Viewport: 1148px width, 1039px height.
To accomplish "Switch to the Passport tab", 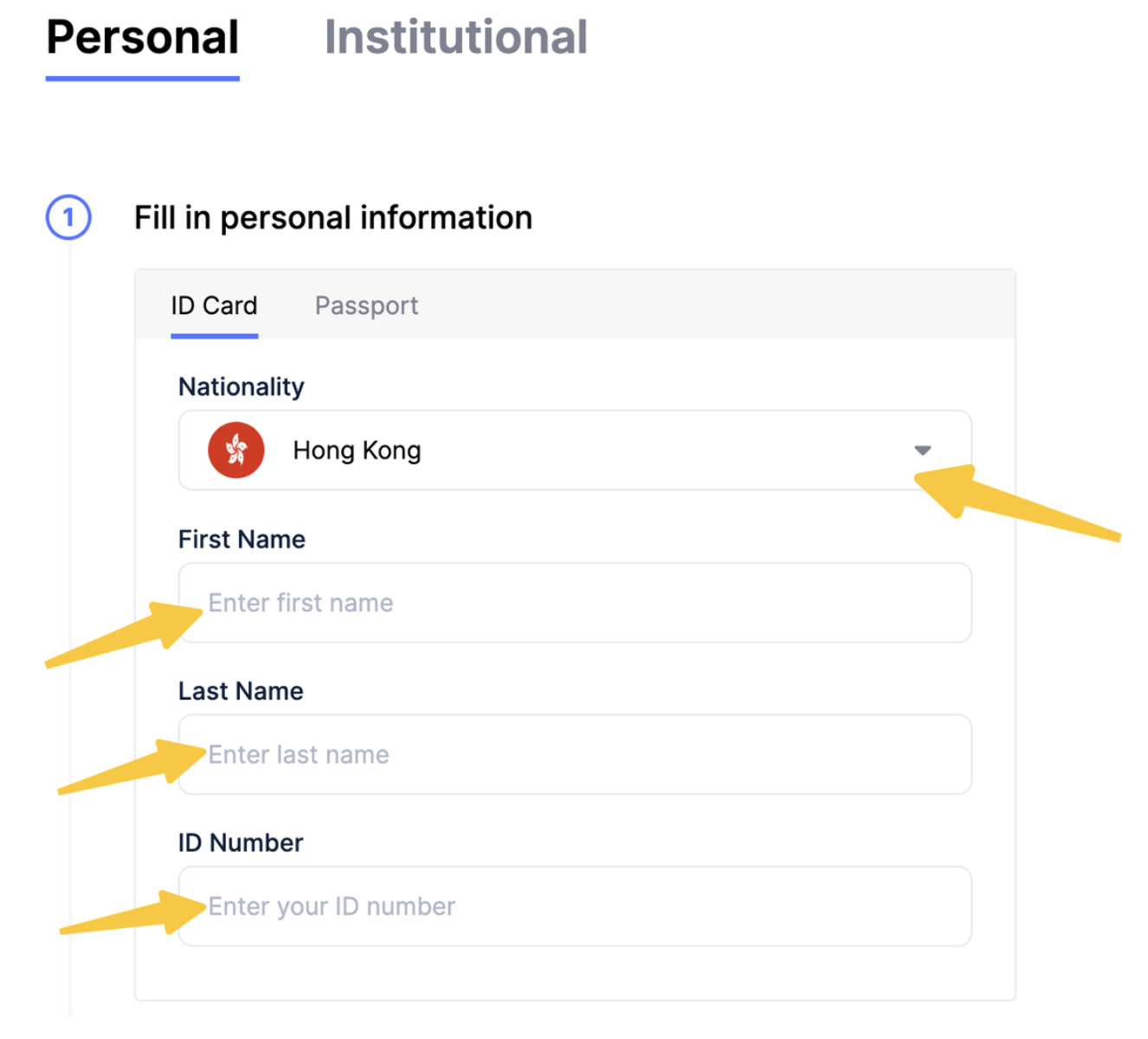I will coord(366,306).
